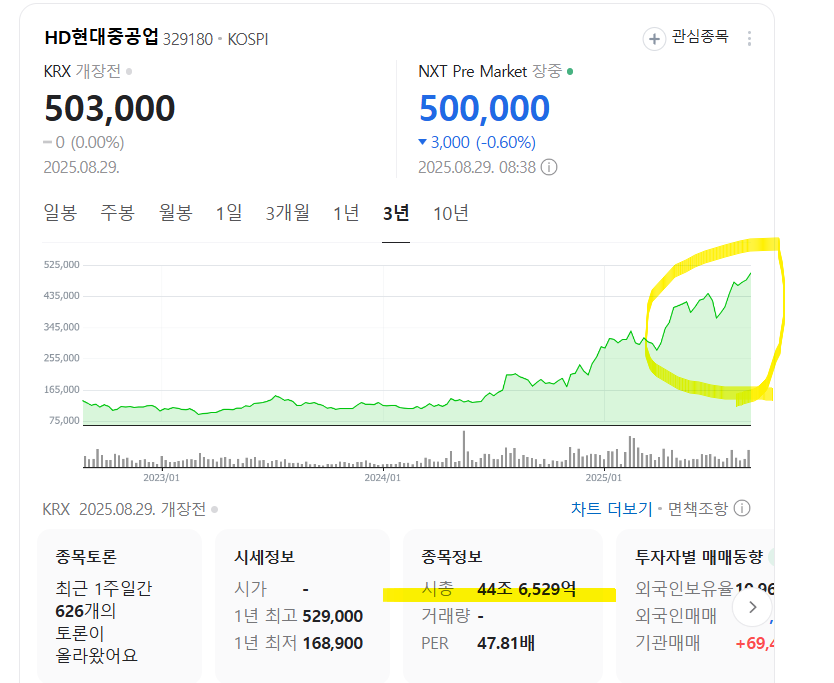The height and width of the screenshot is (683, 834).
Task: Click the 1년 최고 529,000 value
Action: point(332,616)
